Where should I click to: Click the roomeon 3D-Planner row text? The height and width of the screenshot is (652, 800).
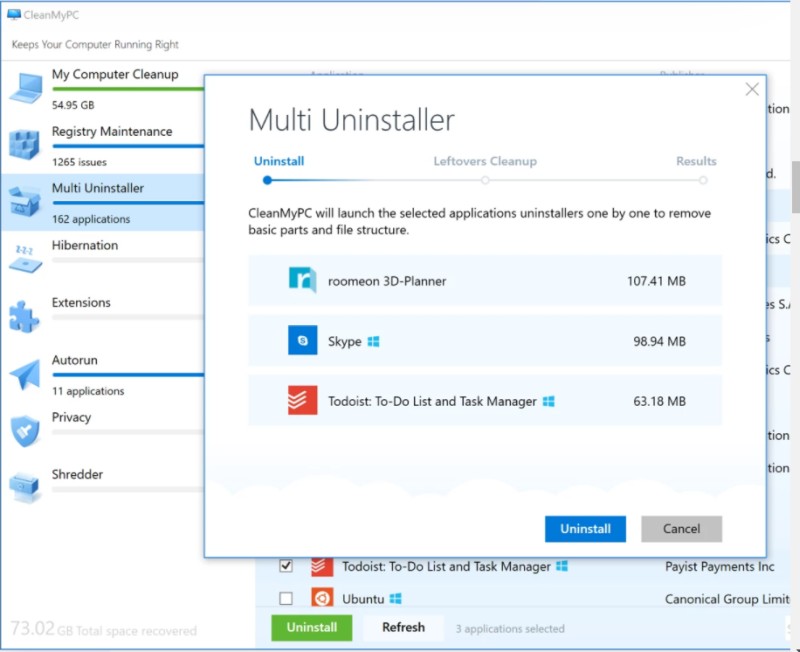click(387, 281)
